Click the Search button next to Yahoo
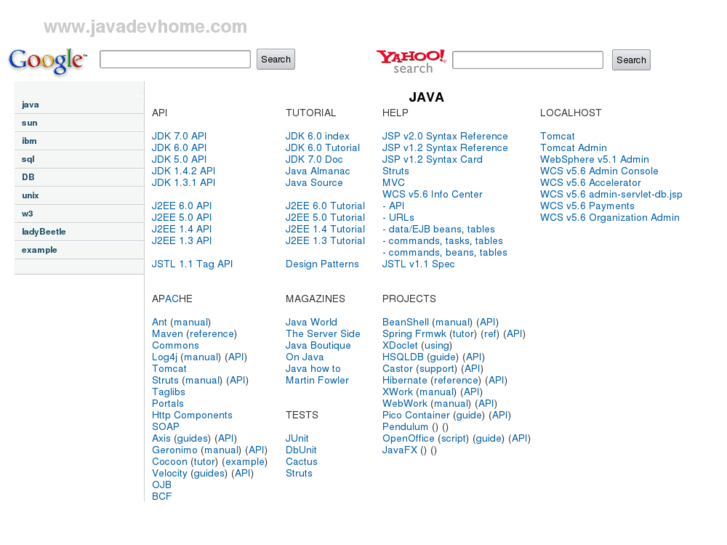727x545 pixels. coord(631,60)
